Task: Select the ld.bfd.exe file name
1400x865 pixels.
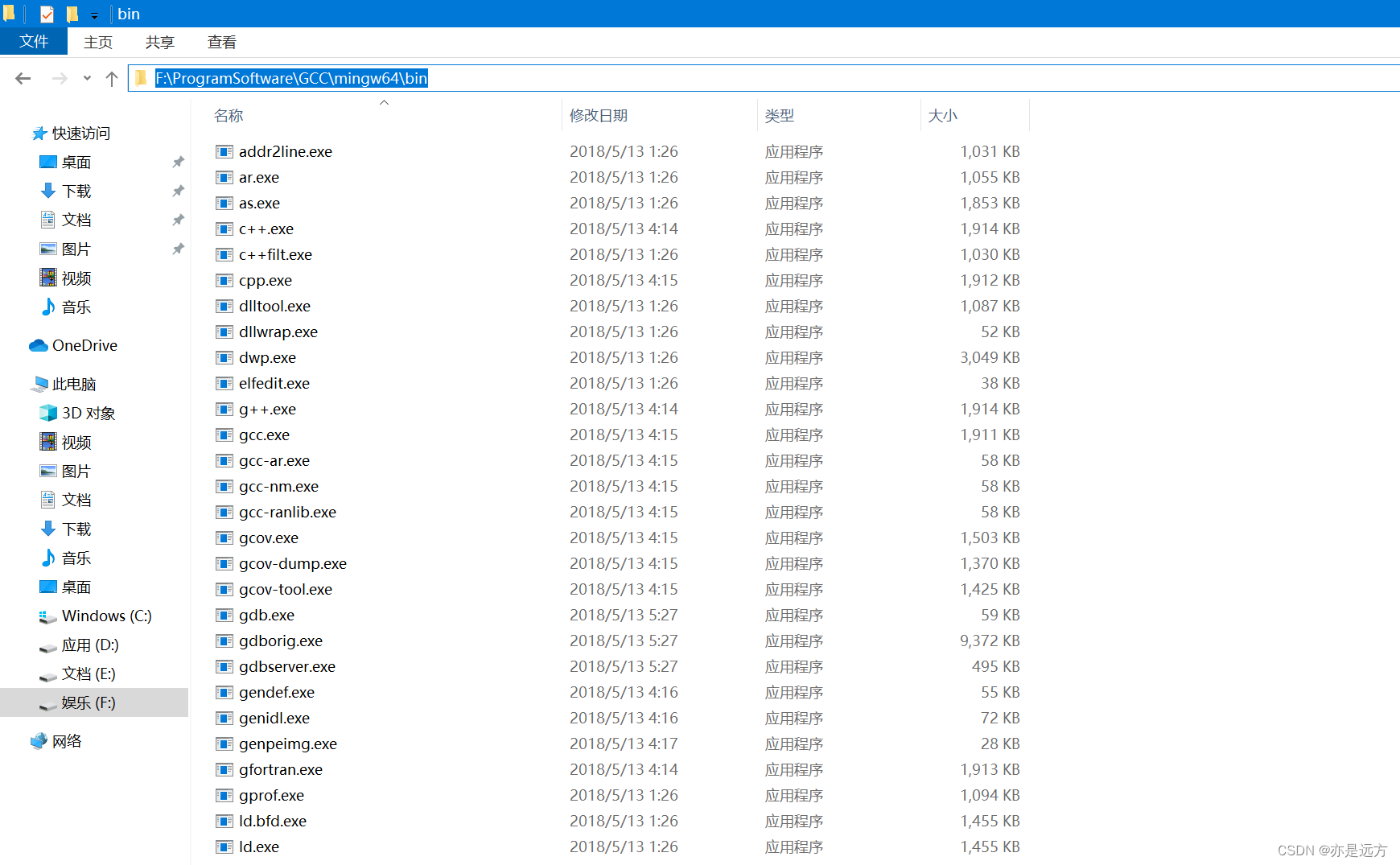Action: pos(273,821)
